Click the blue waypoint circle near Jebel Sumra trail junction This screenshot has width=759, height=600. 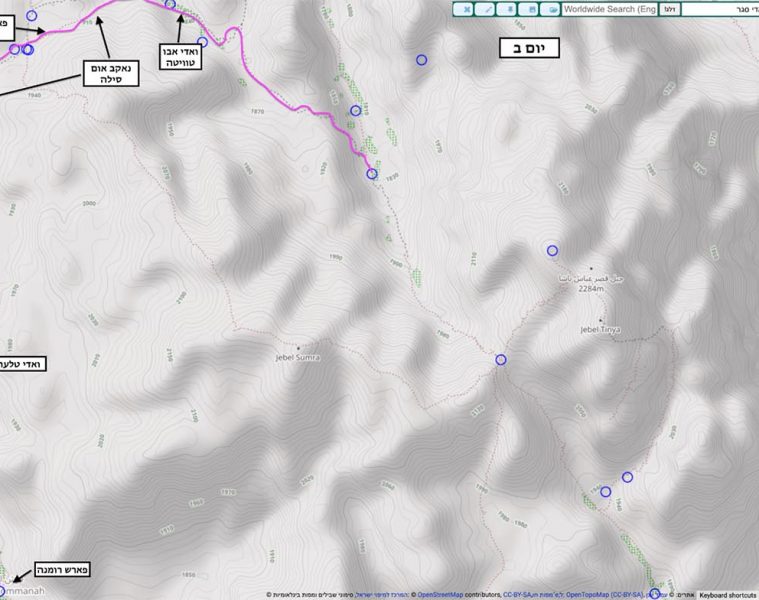click(x=501, y=360)
